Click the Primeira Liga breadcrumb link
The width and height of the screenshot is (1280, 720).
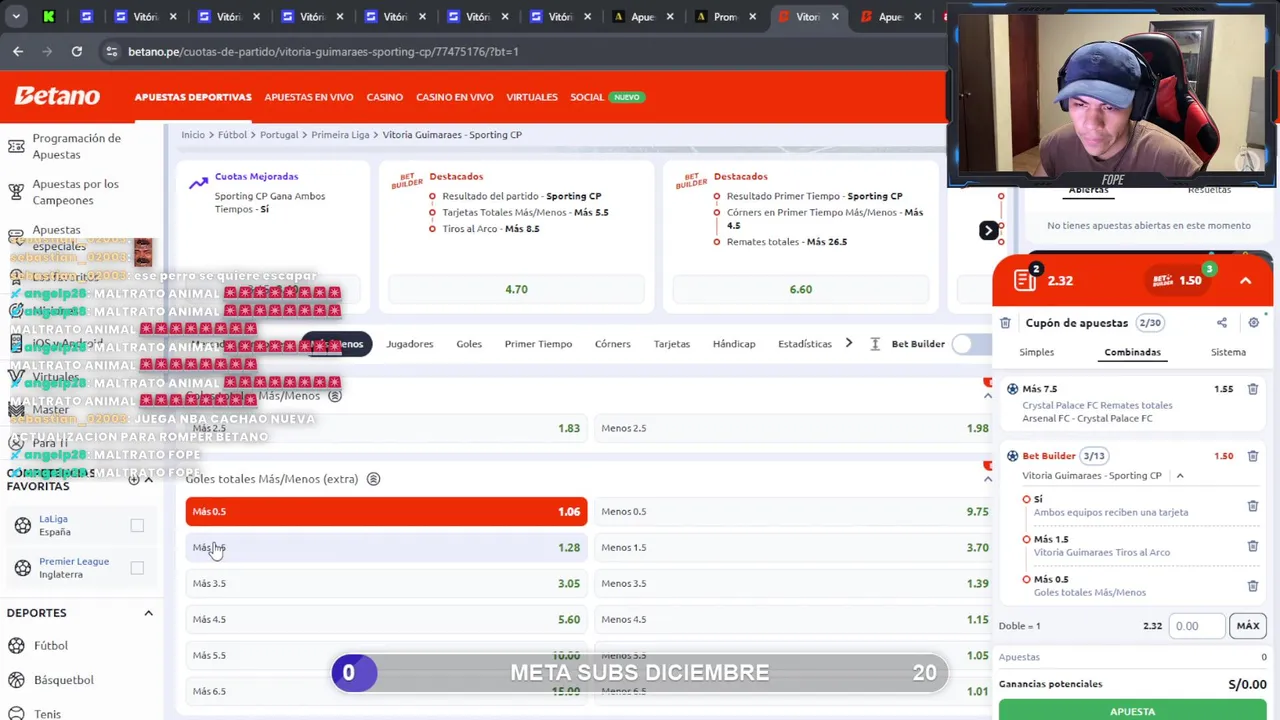click(x=340, y=135)
